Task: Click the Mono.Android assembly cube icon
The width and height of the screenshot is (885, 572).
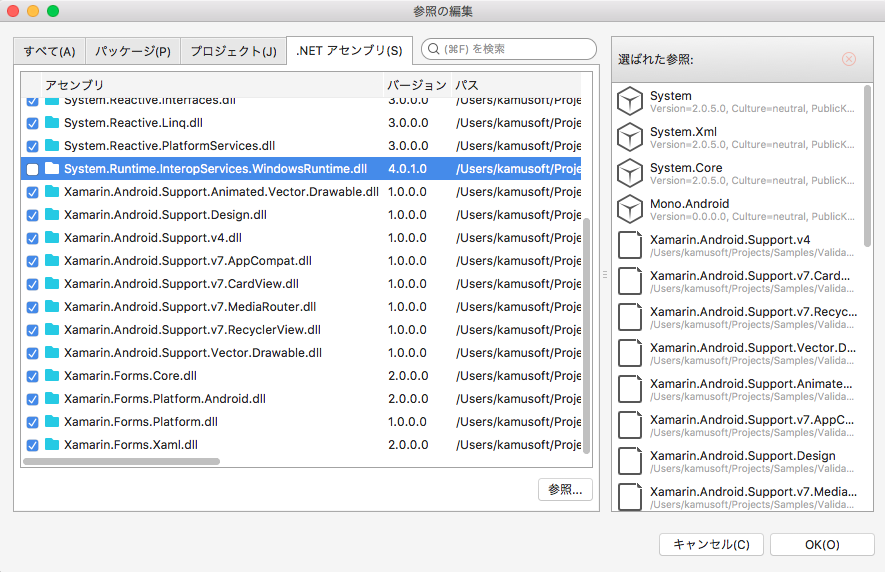Action: point(629,209)
